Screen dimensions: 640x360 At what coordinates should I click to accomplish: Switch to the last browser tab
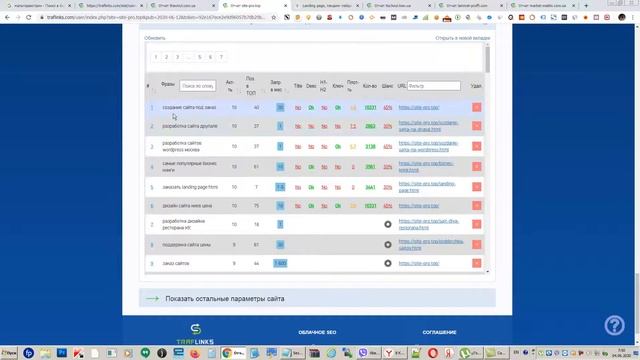542,6
